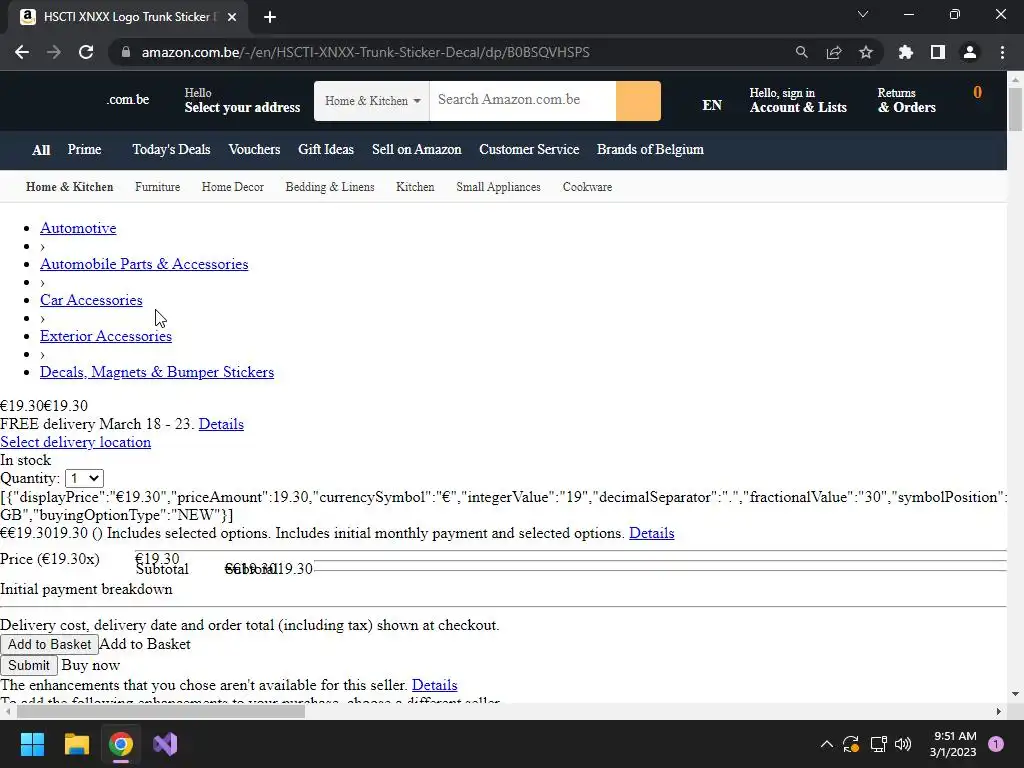
Task: Share this page via share icon
Action: [x=834, y=52]
